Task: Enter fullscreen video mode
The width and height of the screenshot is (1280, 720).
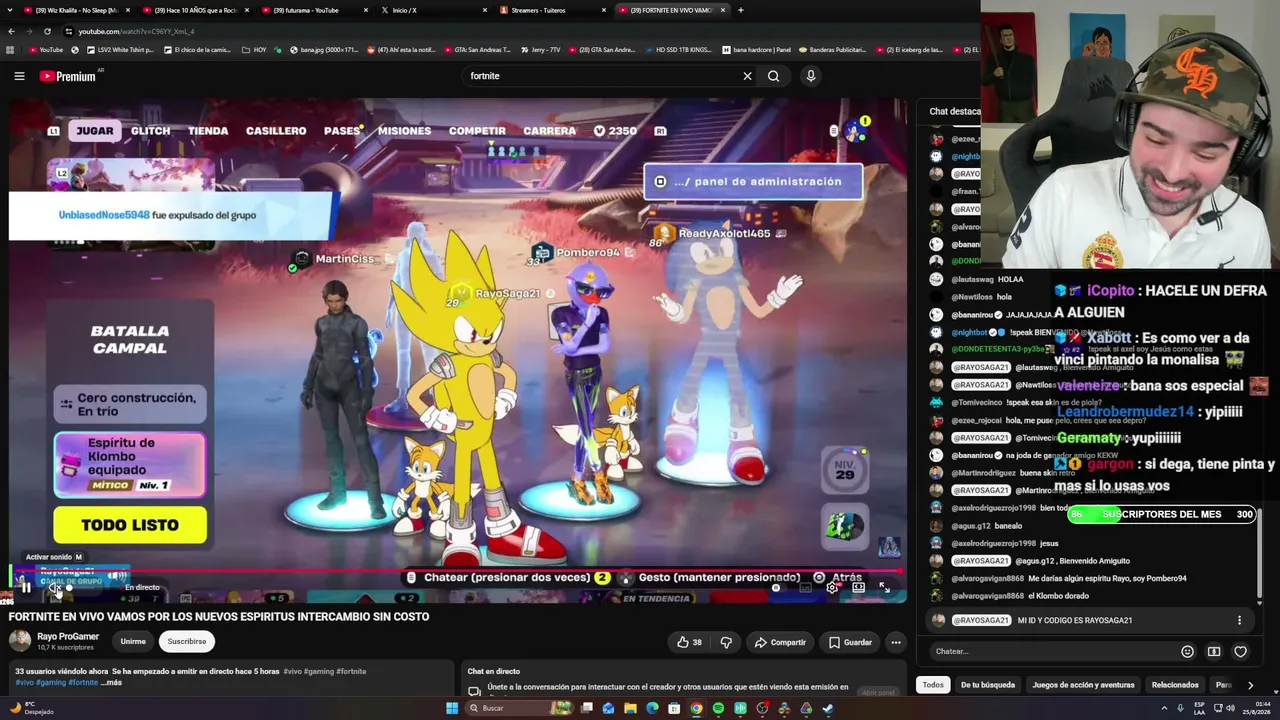Action: pyautogui.click(x=884, y=588)
